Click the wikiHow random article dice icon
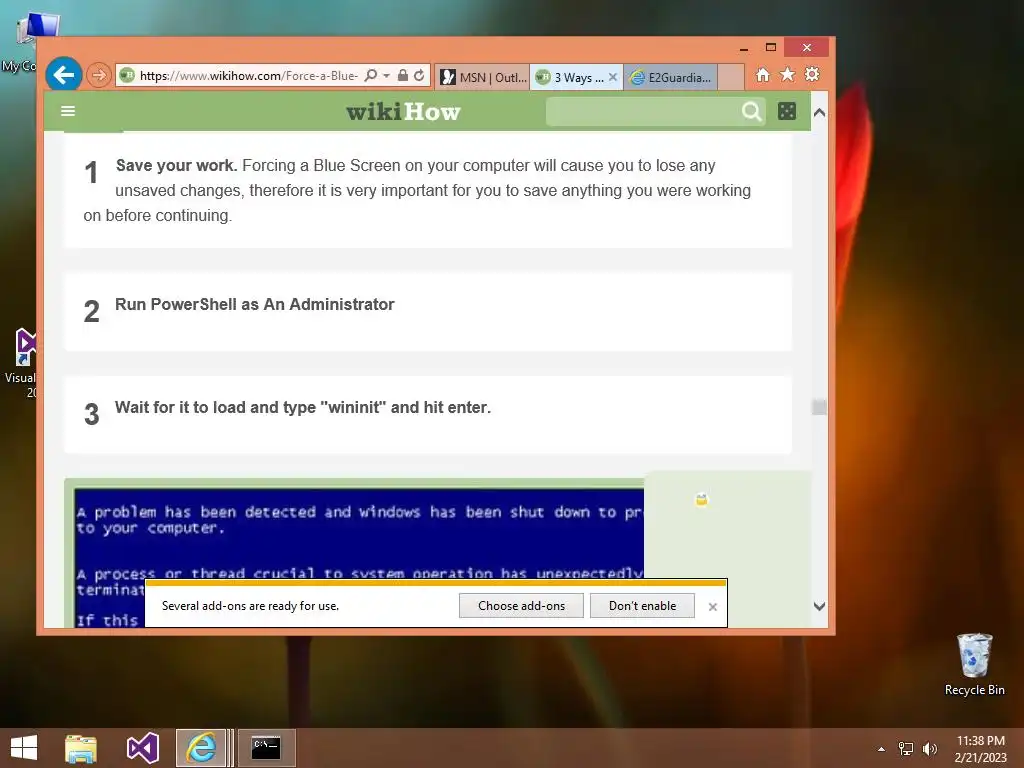The width and height of the screenshot is (1024, 768). click(787, 111)
